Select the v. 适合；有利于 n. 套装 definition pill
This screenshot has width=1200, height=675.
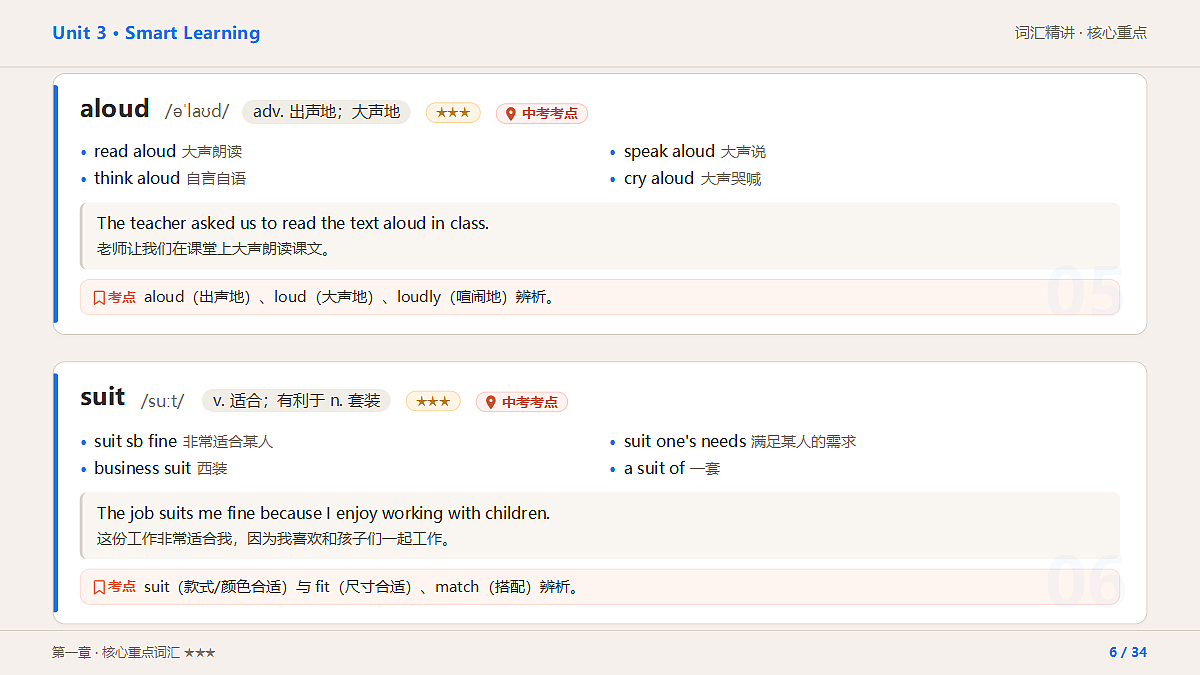coord(296,401)
